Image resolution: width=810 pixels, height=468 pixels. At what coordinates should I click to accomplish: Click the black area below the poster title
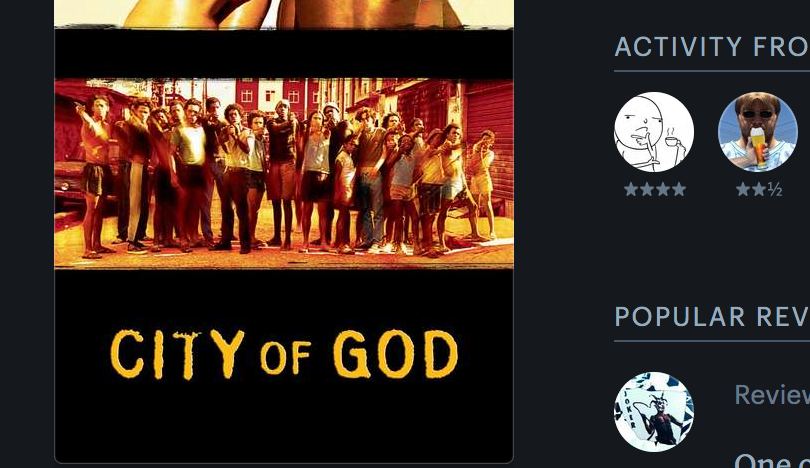(284, 421)
